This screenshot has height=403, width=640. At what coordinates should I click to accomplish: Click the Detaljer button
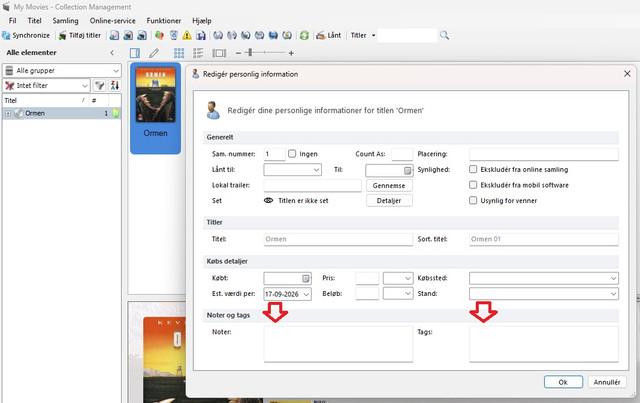(389, 200)
